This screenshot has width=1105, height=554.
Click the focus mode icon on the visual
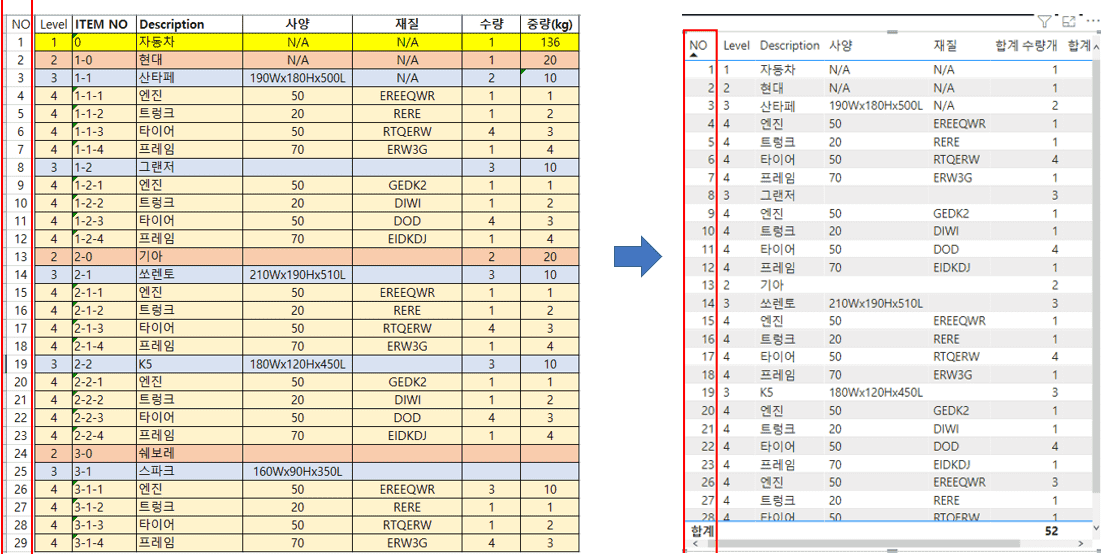[1068, 21]
